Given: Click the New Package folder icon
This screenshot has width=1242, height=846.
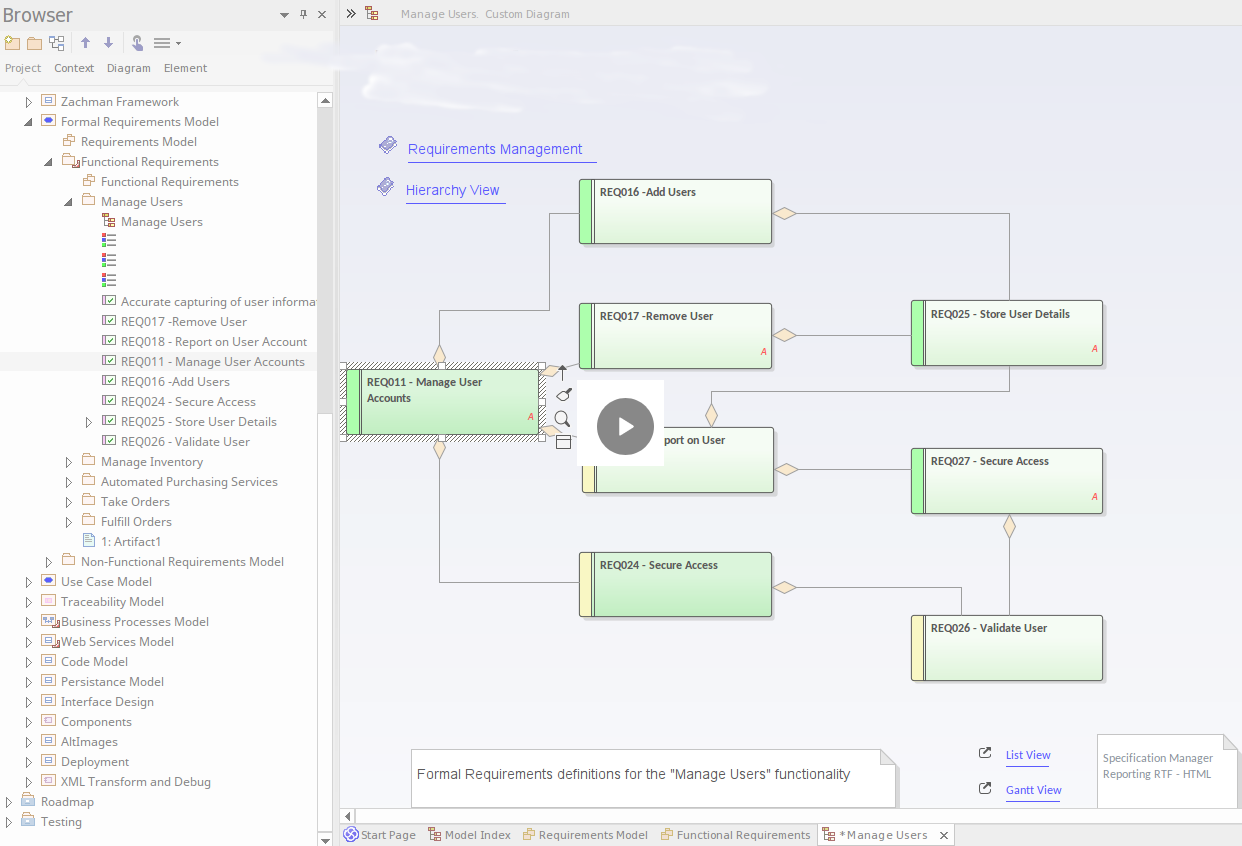Looking at the screenshot, I should pos(34,43).
